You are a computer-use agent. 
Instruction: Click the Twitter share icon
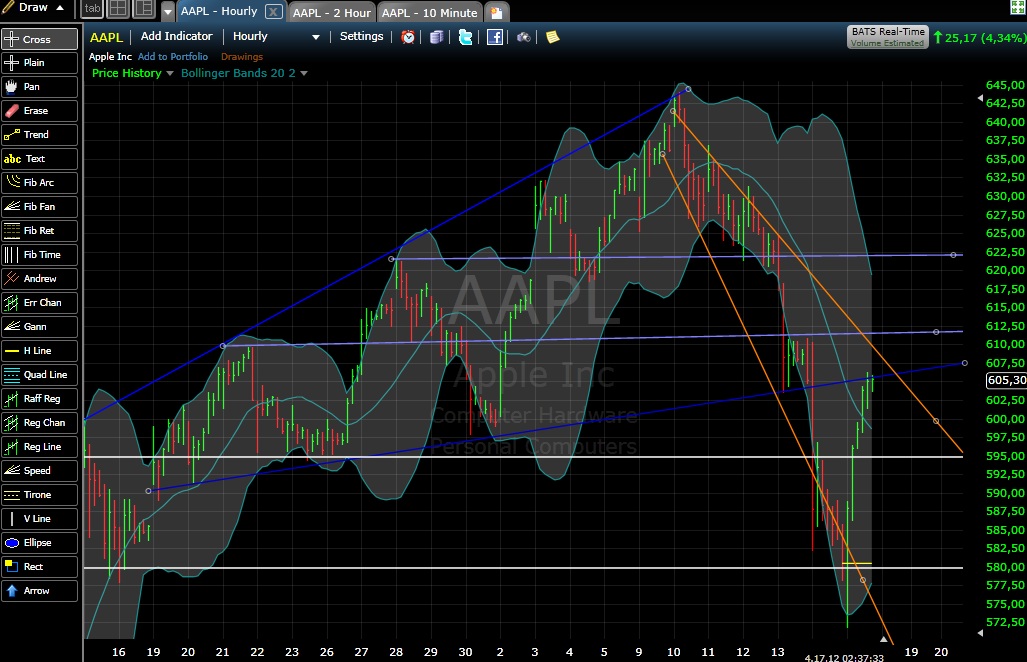[465, 36]
